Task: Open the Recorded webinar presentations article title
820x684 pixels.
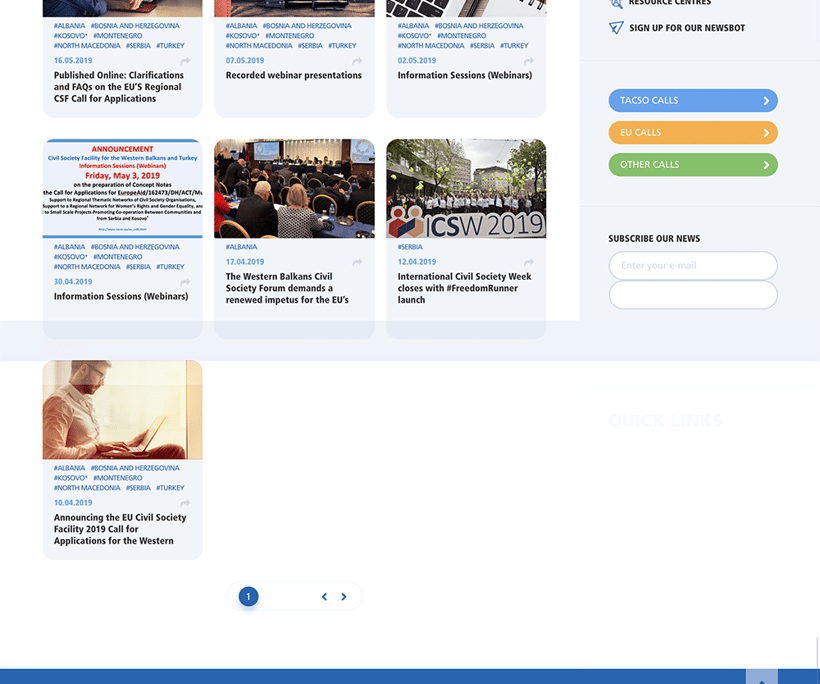Action: click(x=294, y=75)
